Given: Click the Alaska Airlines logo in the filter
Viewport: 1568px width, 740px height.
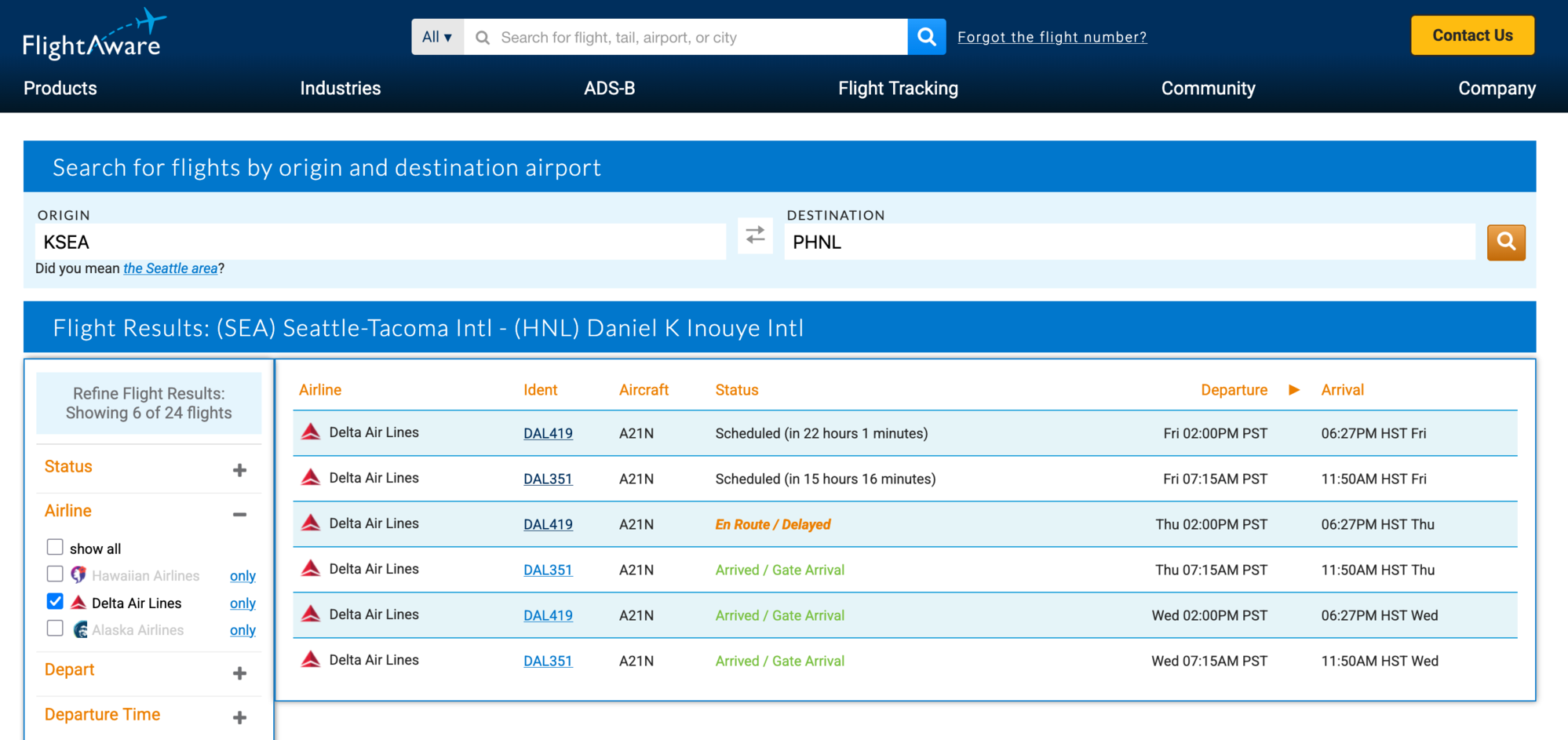Looking at the screenshot, I should (80, 629).
